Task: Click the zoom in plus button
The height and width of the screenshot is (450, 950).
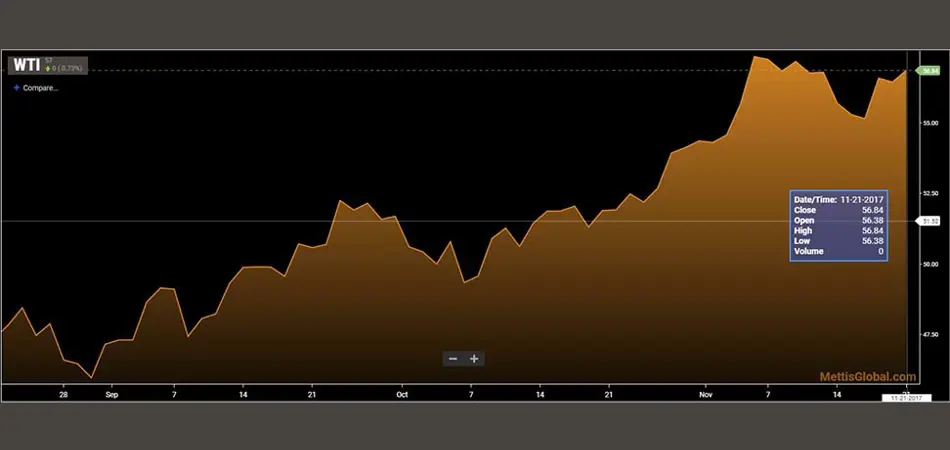Action: coord(474,359)
